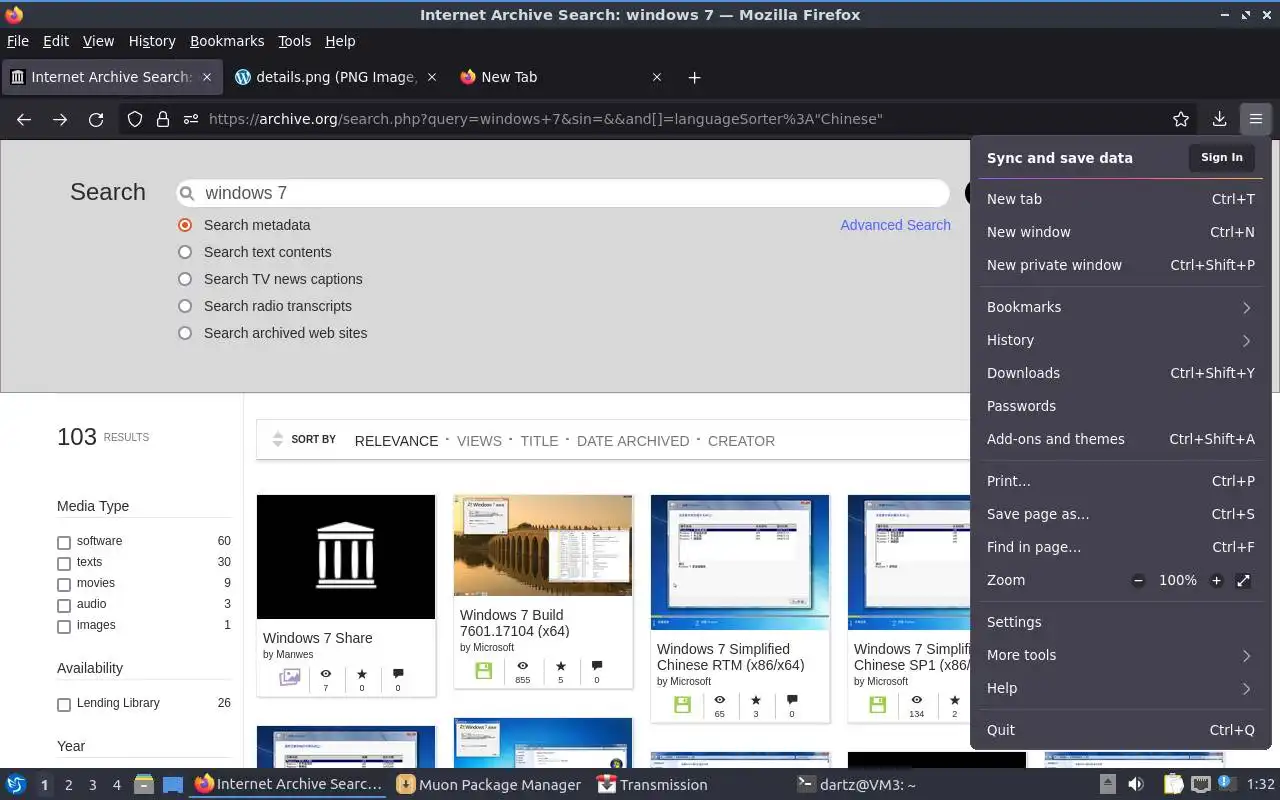This screenshot has height=800, width=1280.
Task: Enter full screen via the zoom arrows icon
Action: tap(1243, 580)
